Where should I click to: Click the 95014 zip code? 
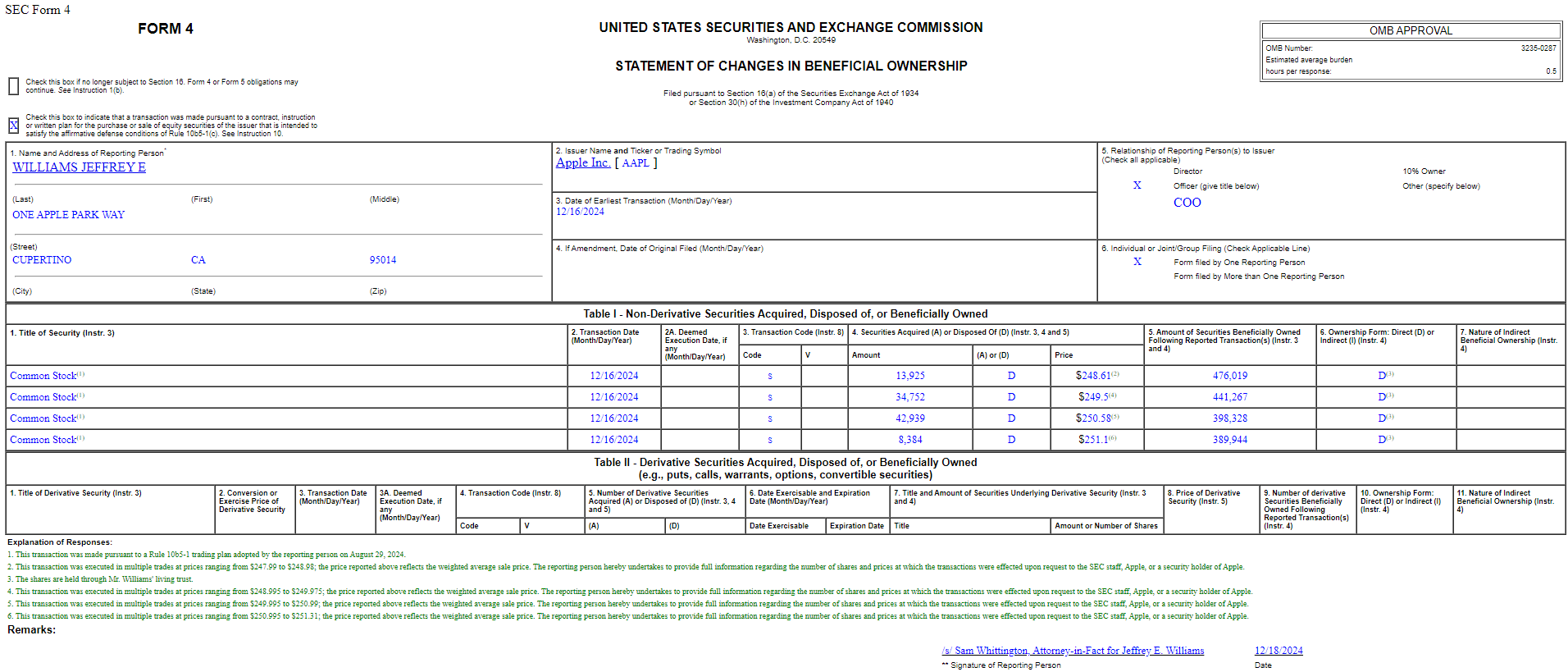coord(382,260)
